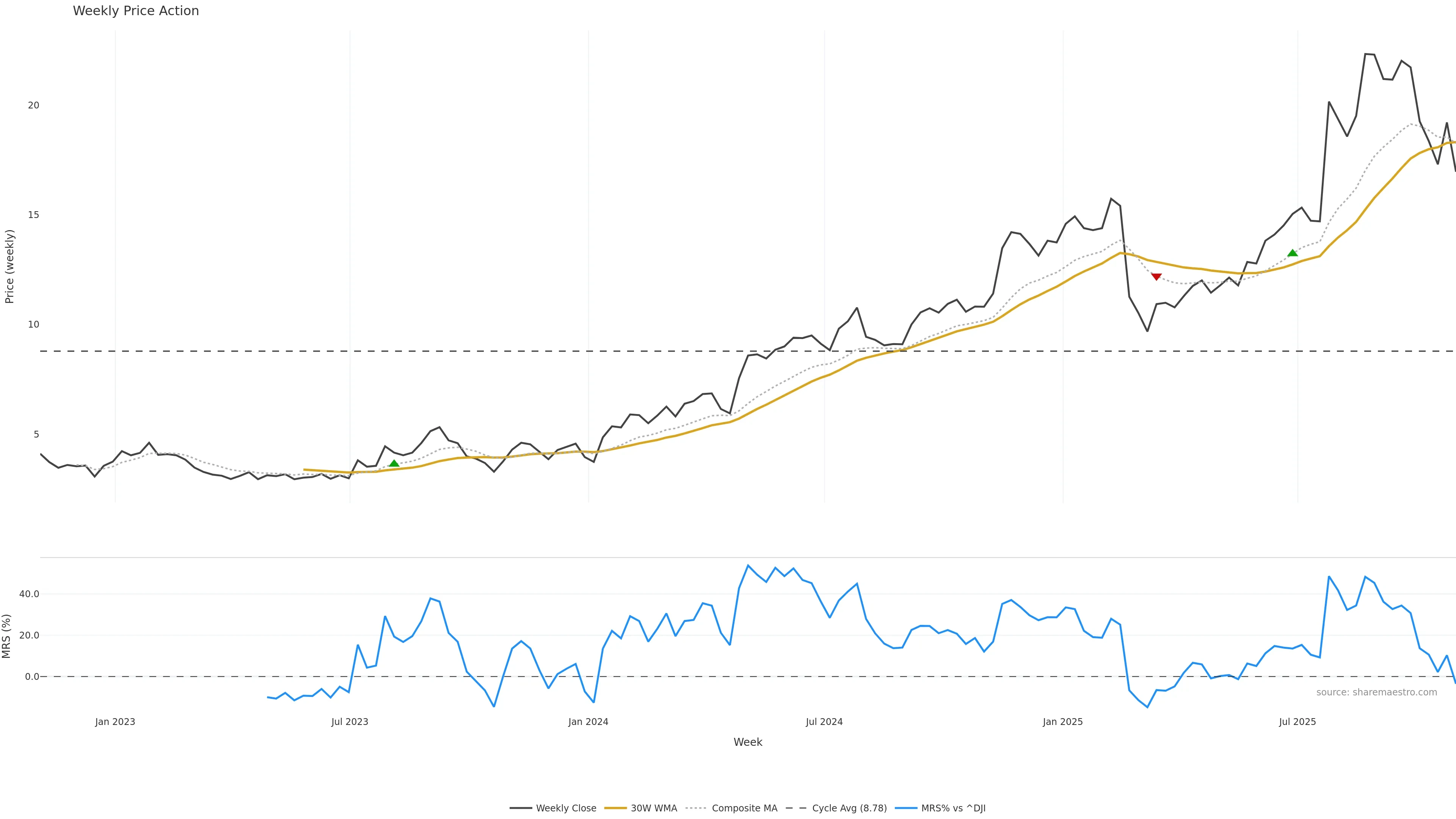Click the dashed Cycle Avg legend swatch
The height and width of the screenshot is (819, 1456).
pyautogui.click(x=796, y=808)
